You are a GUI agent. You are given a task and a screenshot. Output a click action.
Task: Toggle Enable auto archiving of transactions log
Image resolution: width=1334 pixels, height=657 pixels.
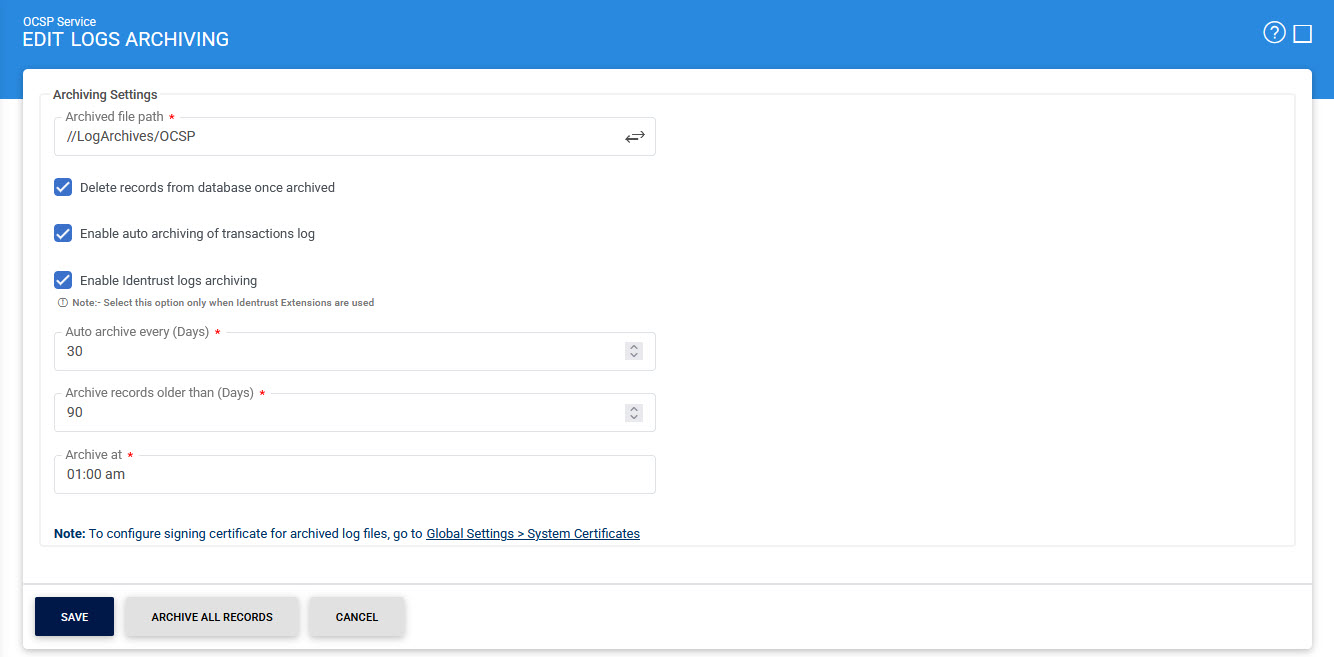pos(63,234)
